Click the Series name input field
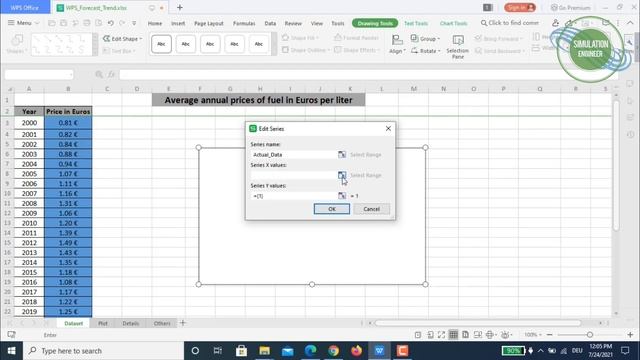 tap(294, 155)
